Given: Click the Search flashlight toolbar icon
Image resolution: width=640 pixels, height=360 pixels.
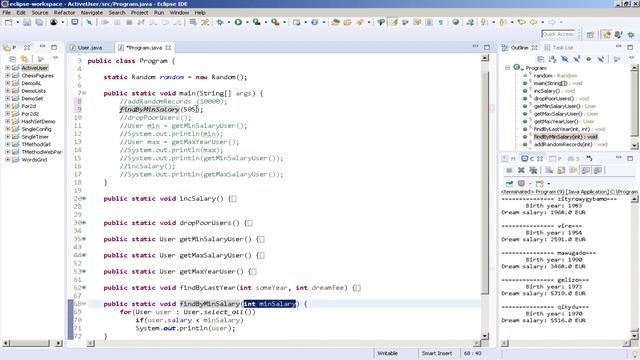Looking at the screenshot, I should 360,22.
